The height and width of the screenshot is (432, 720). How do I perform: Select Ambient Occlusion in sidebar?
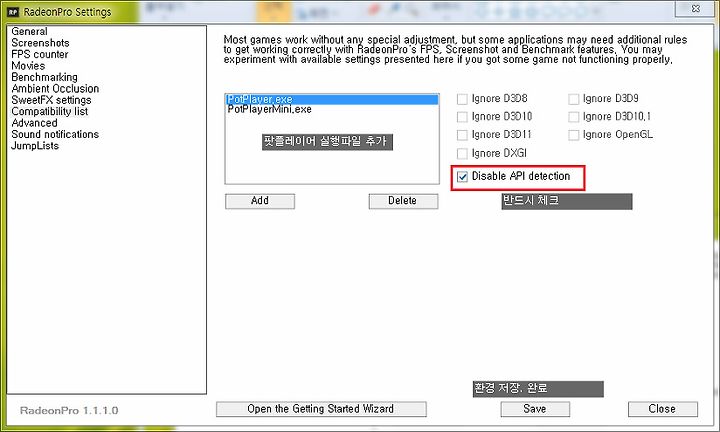click(55, 89)
